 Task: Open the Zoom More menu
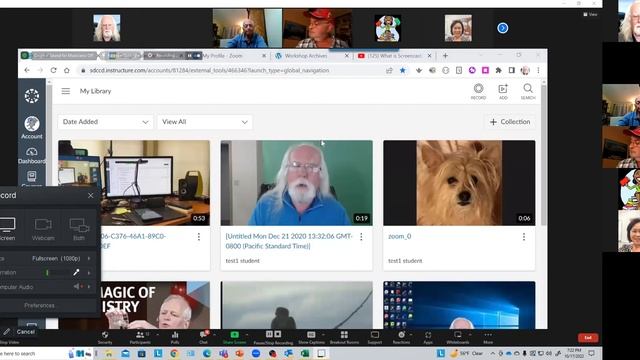pyautogui.click(x=488, y=338)
